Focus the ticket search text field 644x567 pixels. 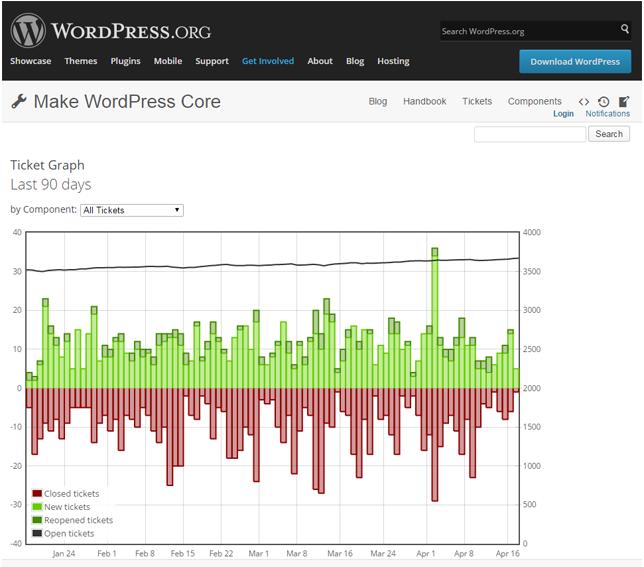pos(529,133)
